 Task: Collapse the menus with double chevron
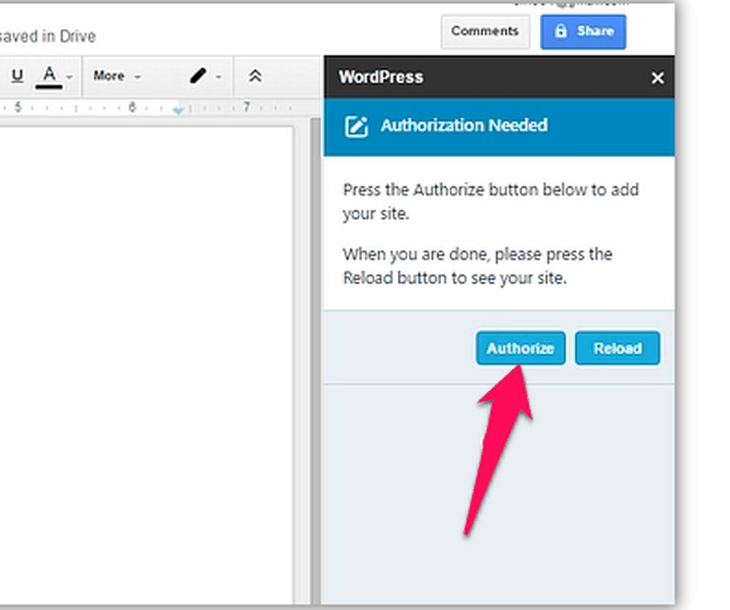click(x=255, y=76)
